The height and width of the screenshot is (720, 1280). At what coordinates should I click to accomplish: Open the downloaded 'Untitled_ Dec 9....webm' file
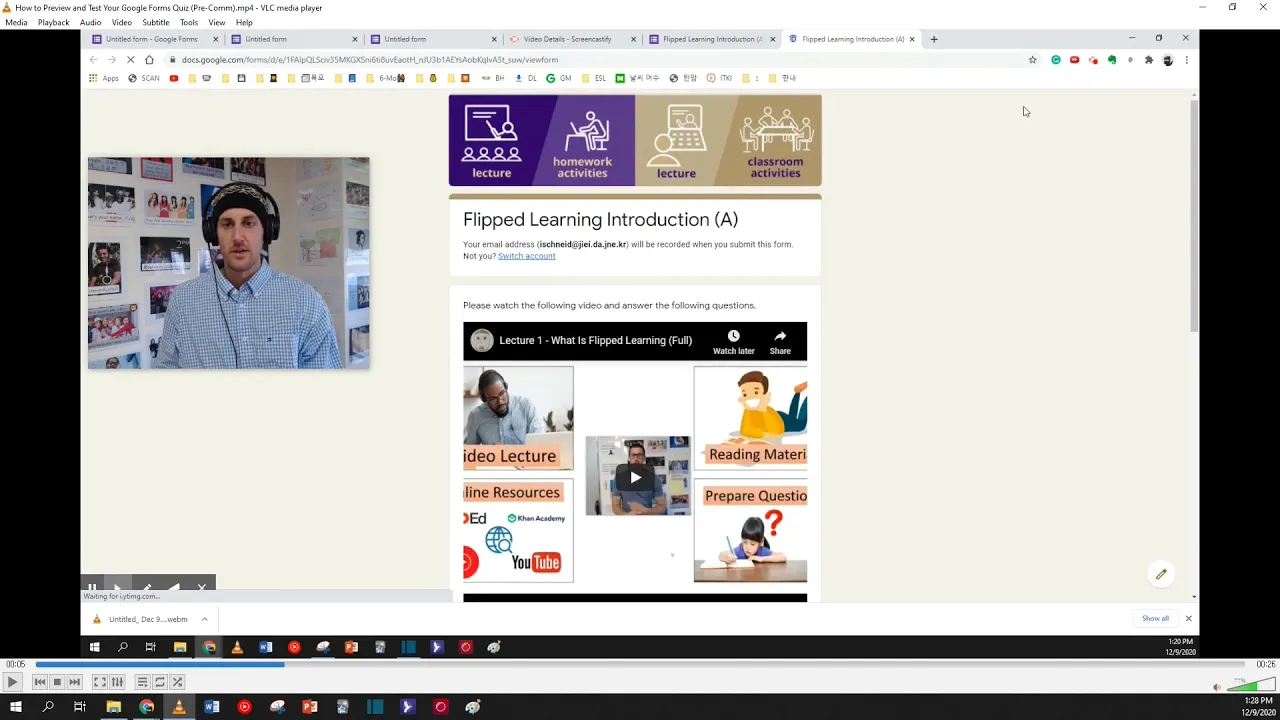point(148,619)
